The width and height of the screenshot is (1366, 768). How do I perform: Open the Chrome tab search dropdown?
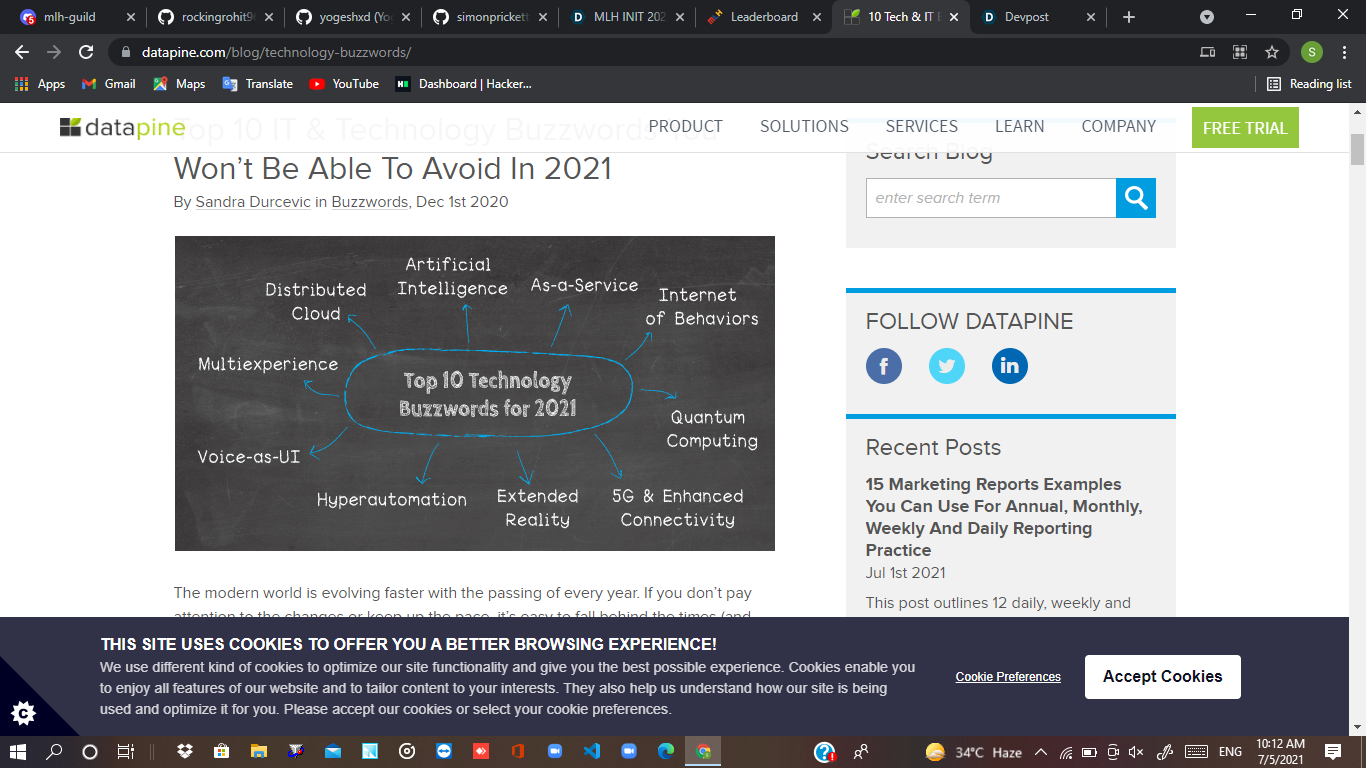(x=1207, y=17)
